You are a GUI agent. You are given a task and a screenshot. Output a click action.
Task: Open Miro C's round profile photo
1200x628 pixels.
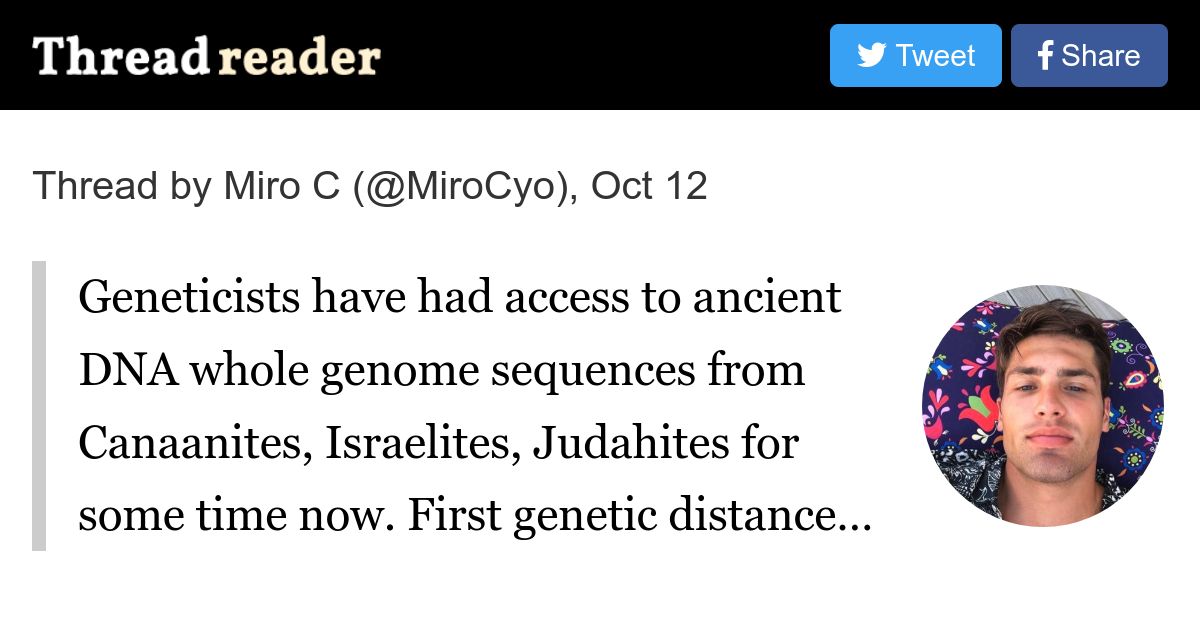(1043, 405)
